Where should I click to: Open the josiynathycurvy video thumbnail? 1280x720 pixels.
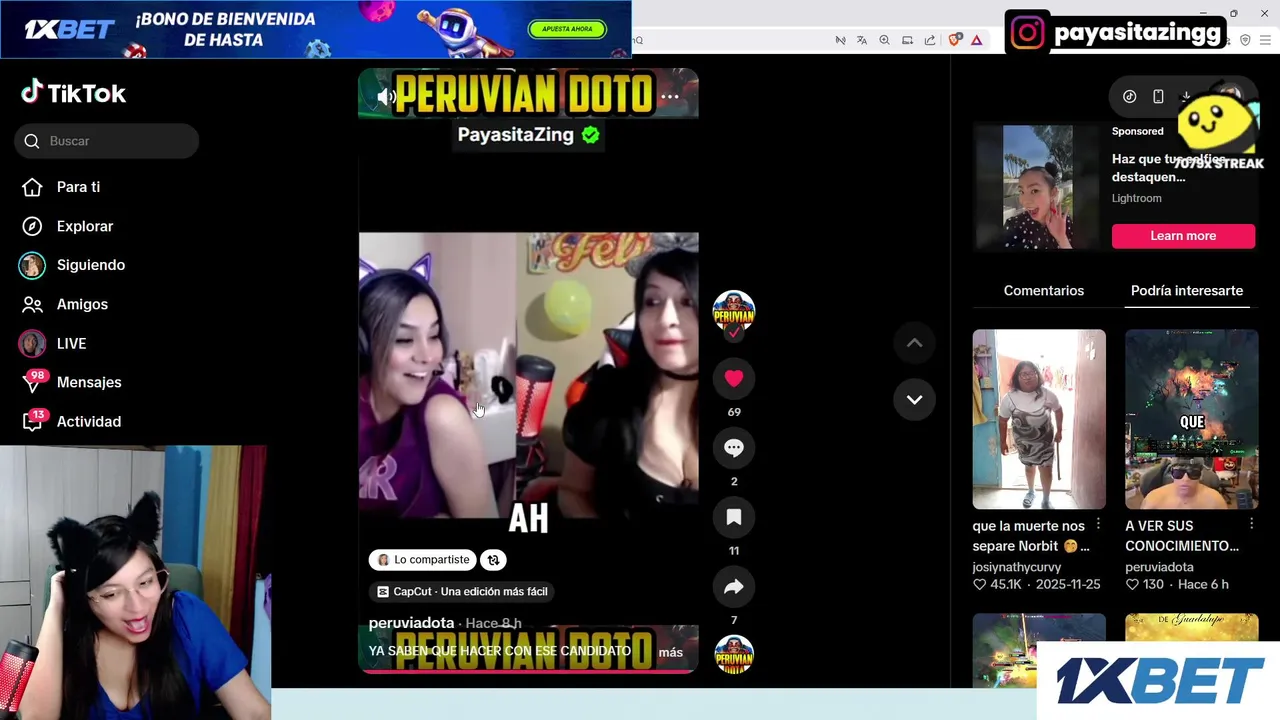pyautogui.click(x=1039, y=419)
